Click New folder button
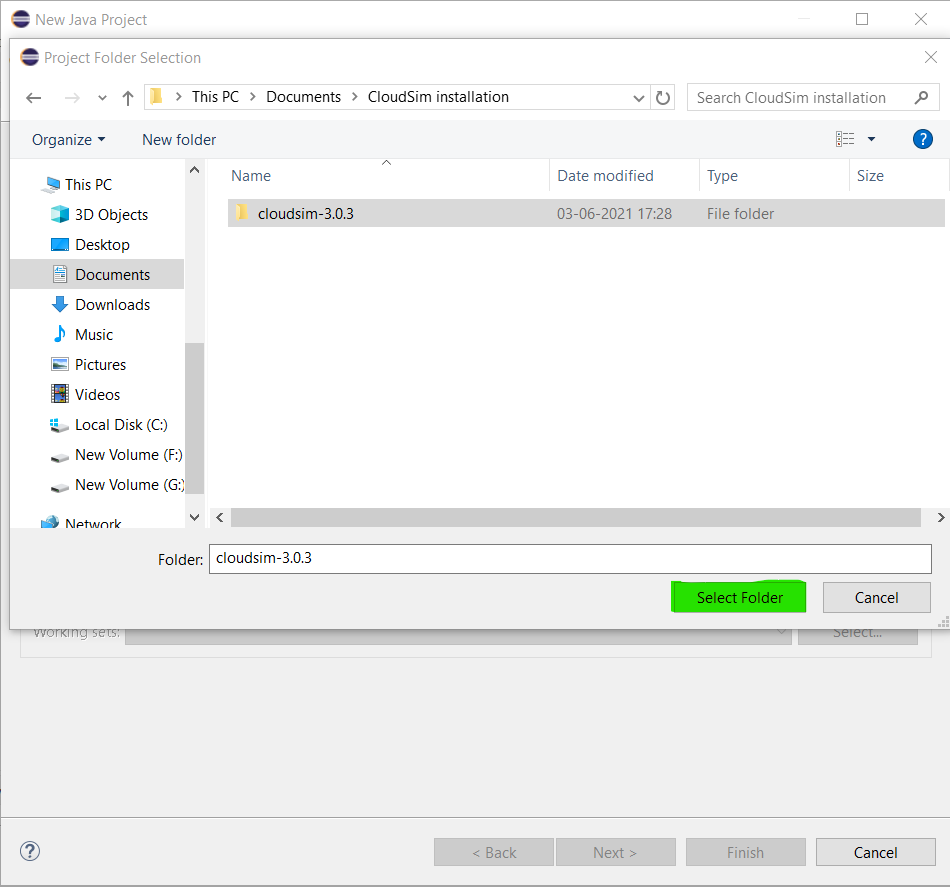 [179, 140]
